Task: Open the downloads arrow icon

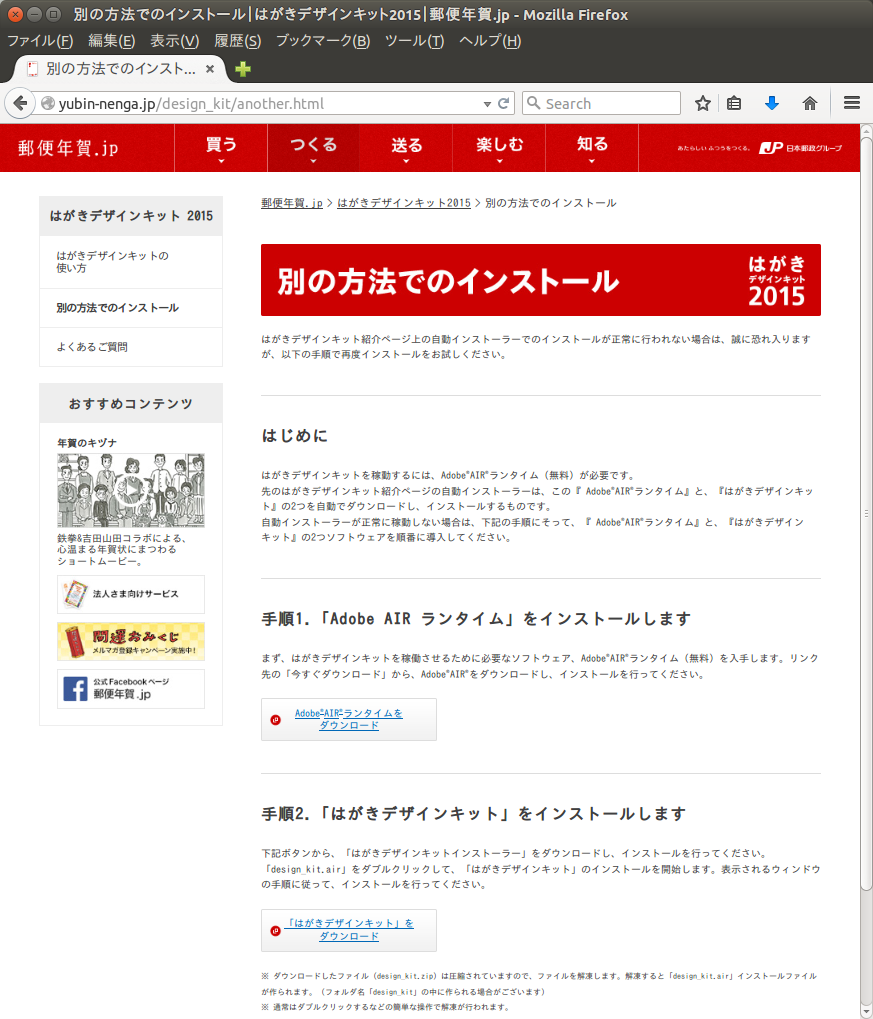Action: tap(772, 103)
